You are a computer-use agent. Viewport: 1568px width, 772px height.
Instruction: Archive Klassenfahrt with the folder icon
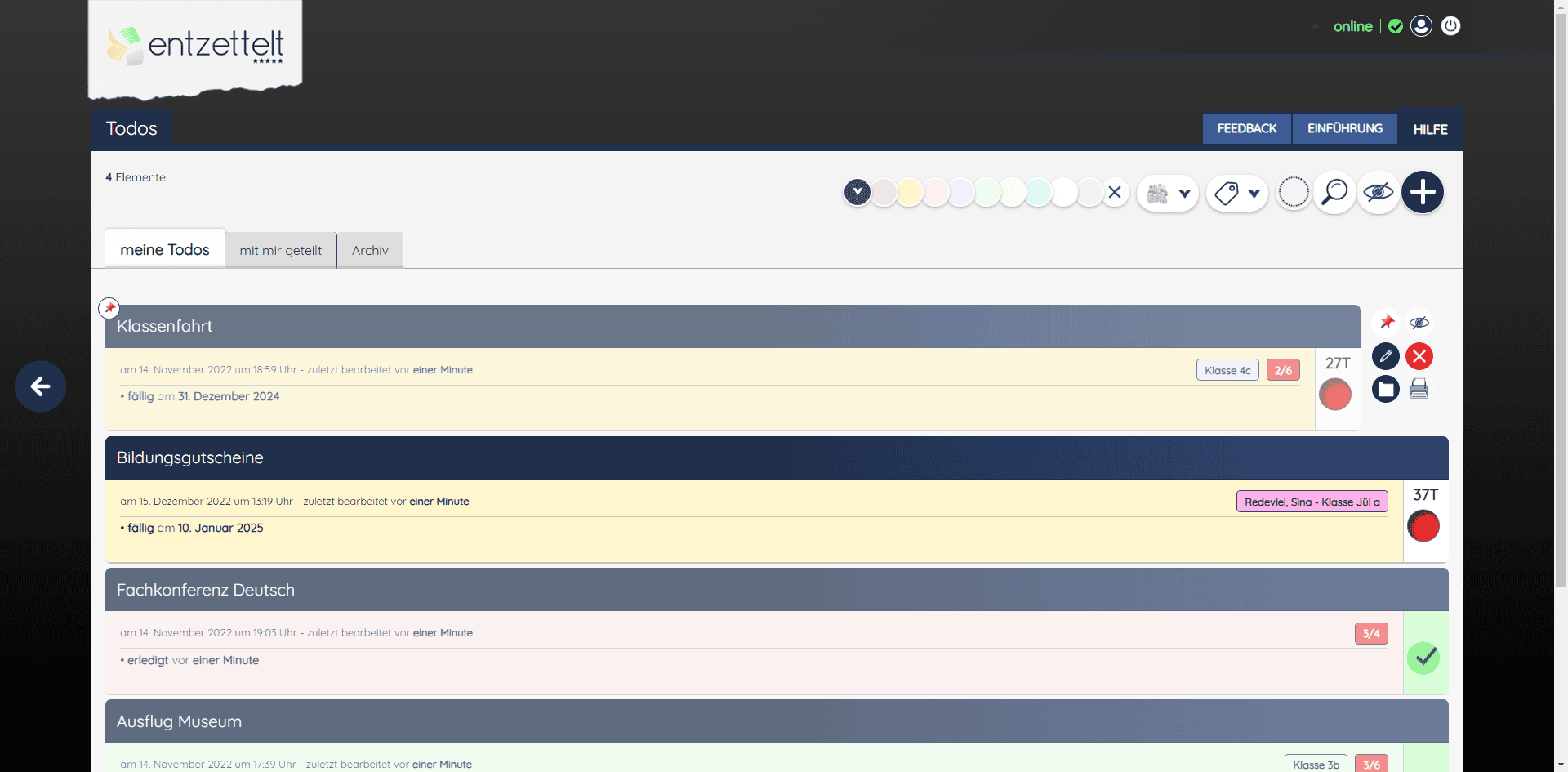(1386, 390)
